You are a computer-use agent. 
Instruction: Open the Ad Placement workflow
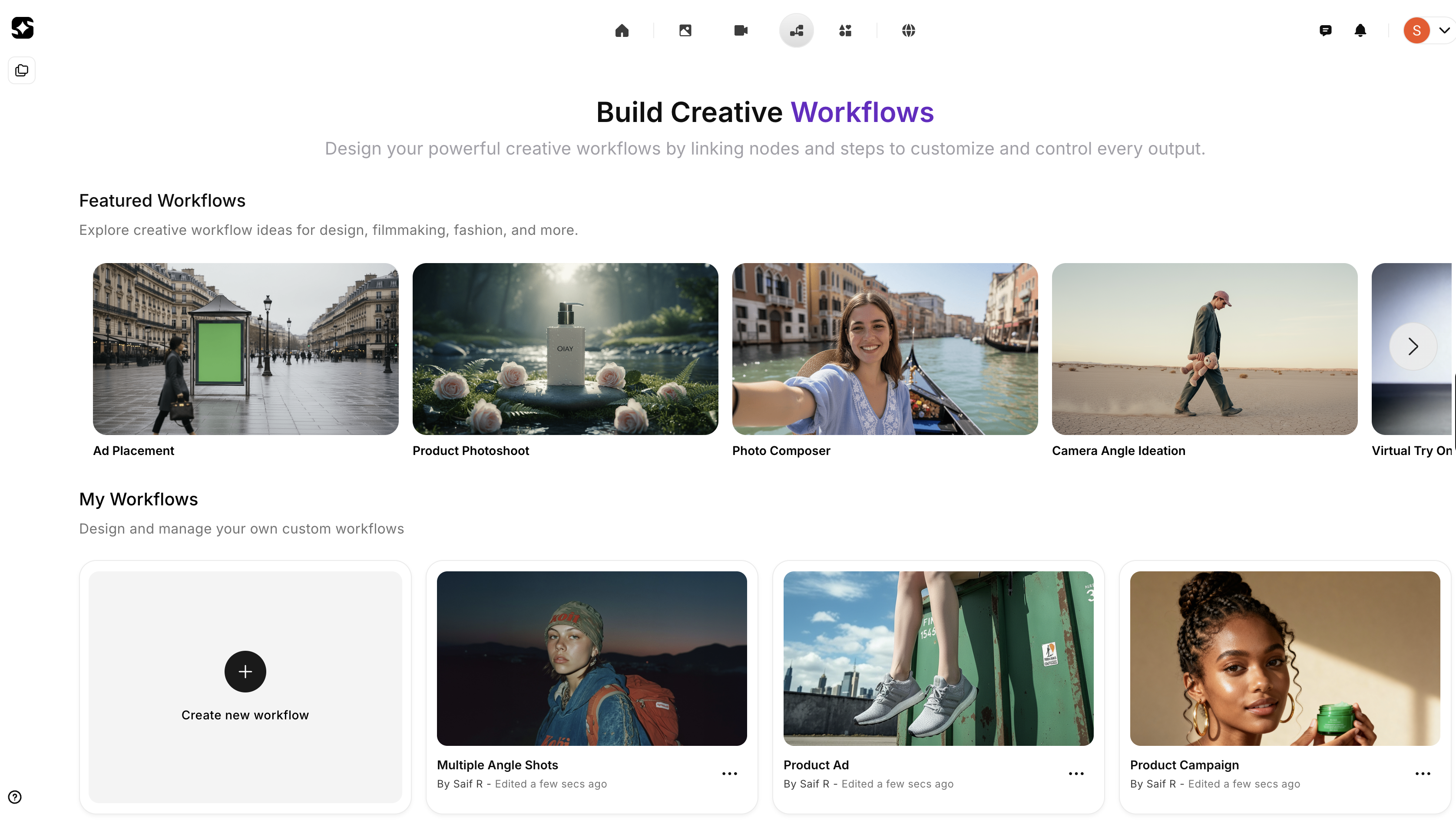pyautogui.click(x=245, y=349)
